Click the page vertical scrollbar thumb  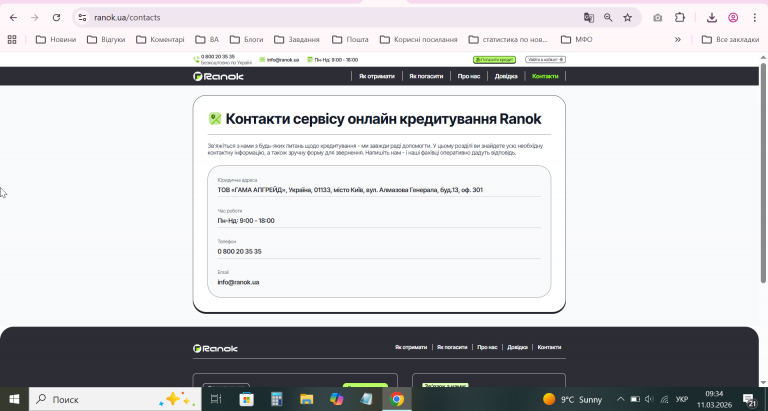(x=763, y=172)
